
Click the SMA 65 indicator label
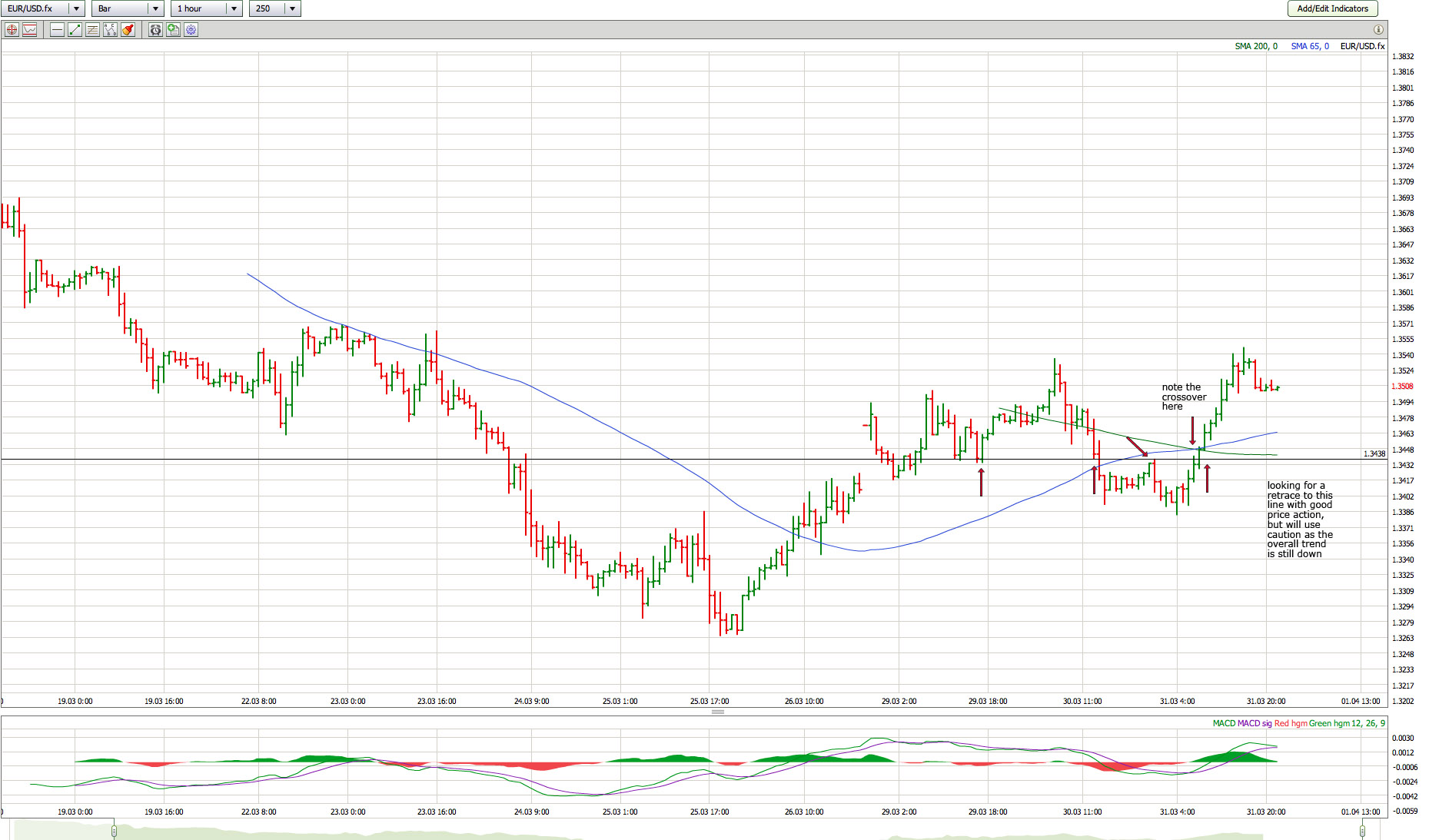tap(1310, 46)
